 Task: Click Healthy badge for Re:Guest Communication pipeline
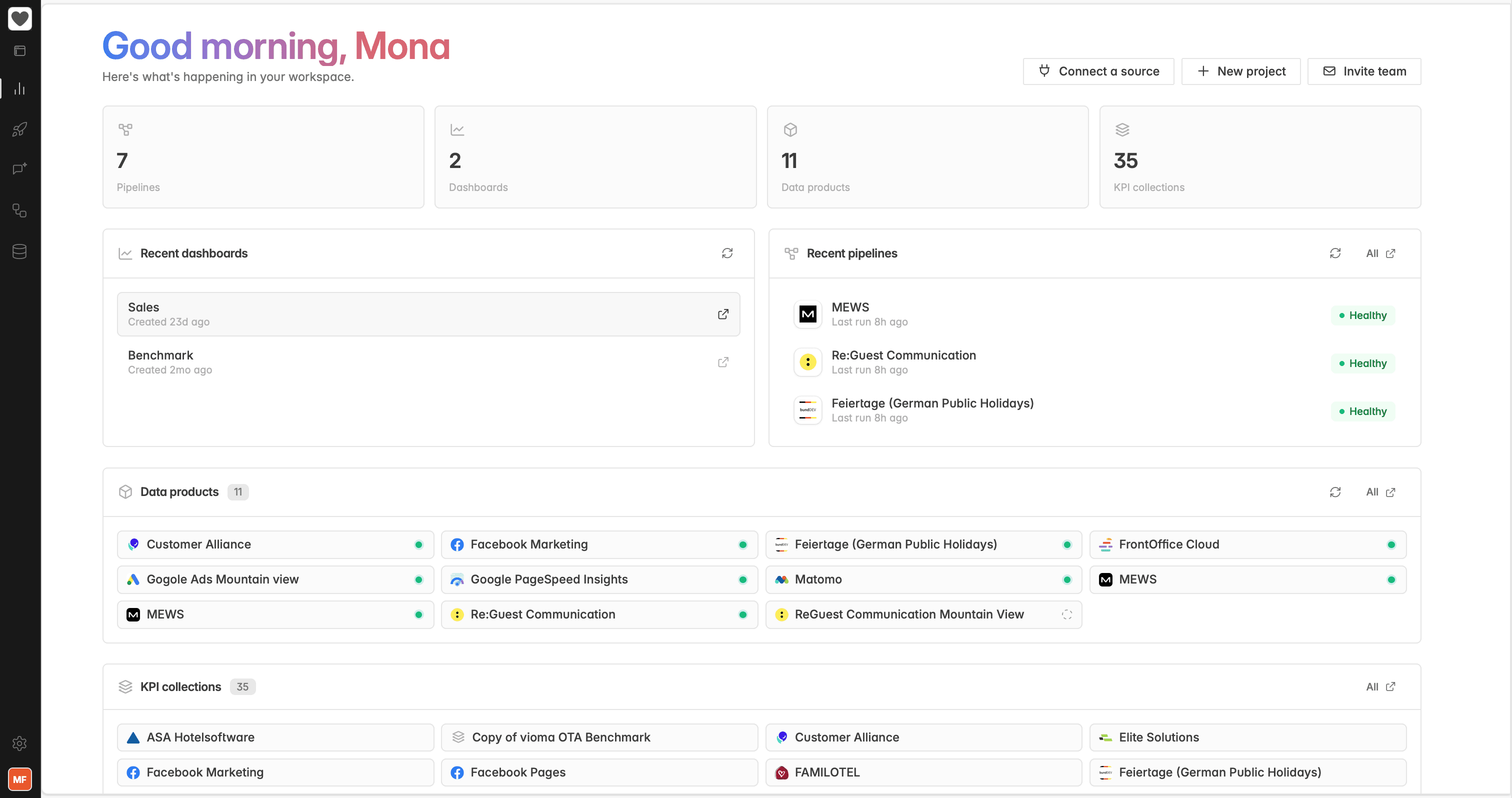tap(1362, 364)
